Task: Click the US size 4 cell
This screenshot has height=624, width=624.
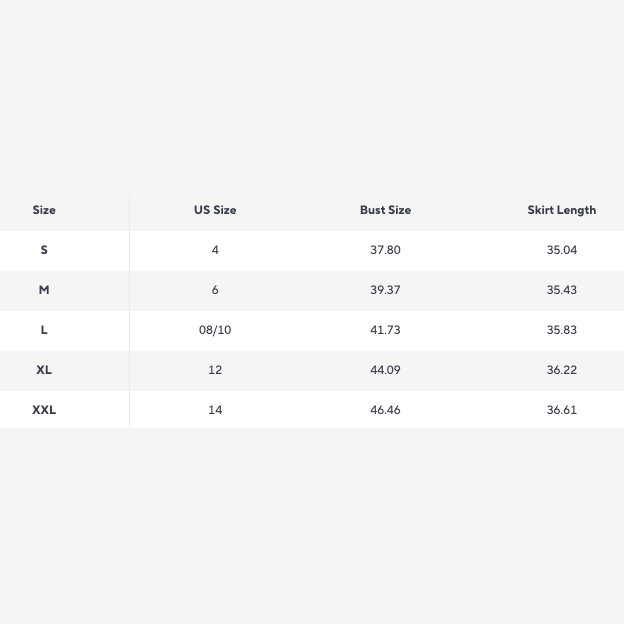Action: 215,250
